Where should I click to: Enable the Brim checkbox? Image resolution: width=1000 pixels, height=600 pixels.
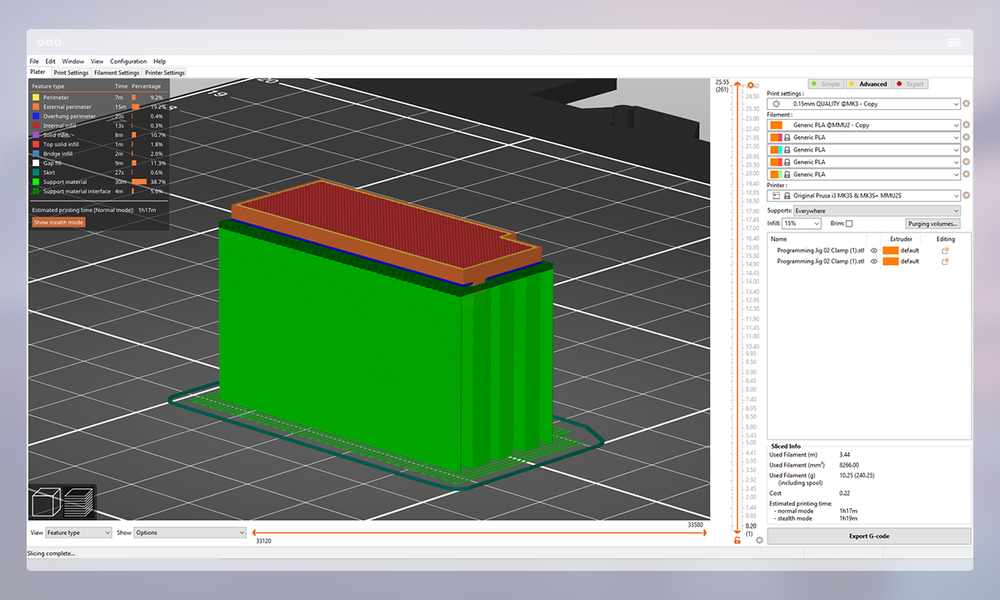[848, 222]
